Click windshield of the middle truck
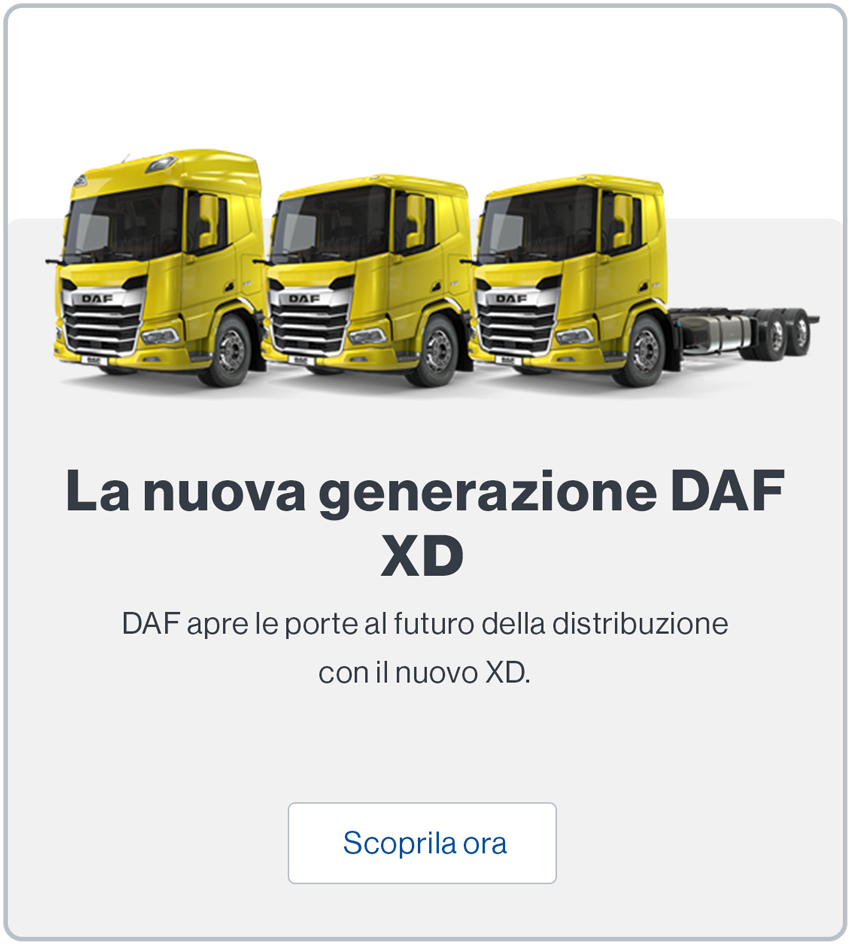 tap(330, 226)
